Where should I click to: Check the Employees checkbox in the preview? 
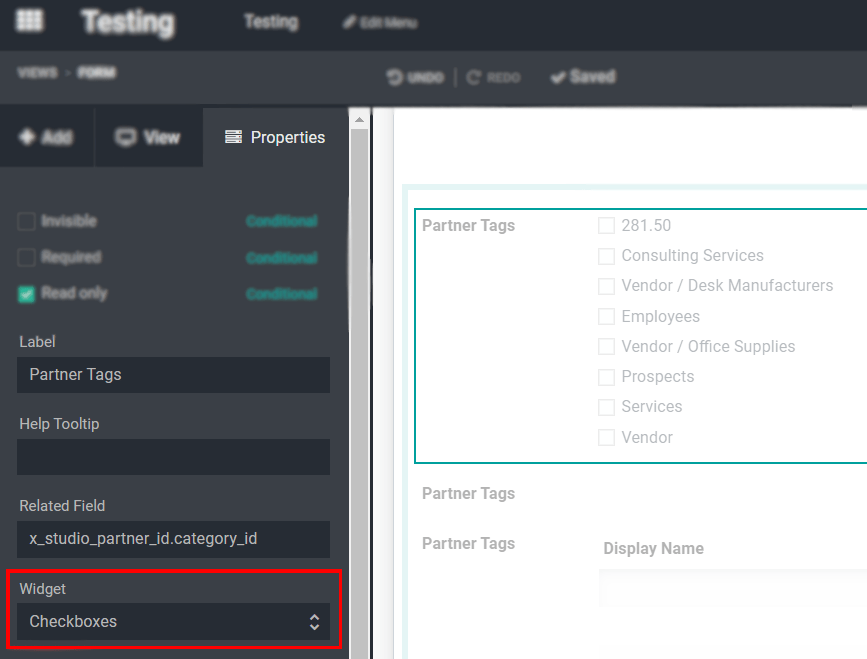(x=606, y=316)
